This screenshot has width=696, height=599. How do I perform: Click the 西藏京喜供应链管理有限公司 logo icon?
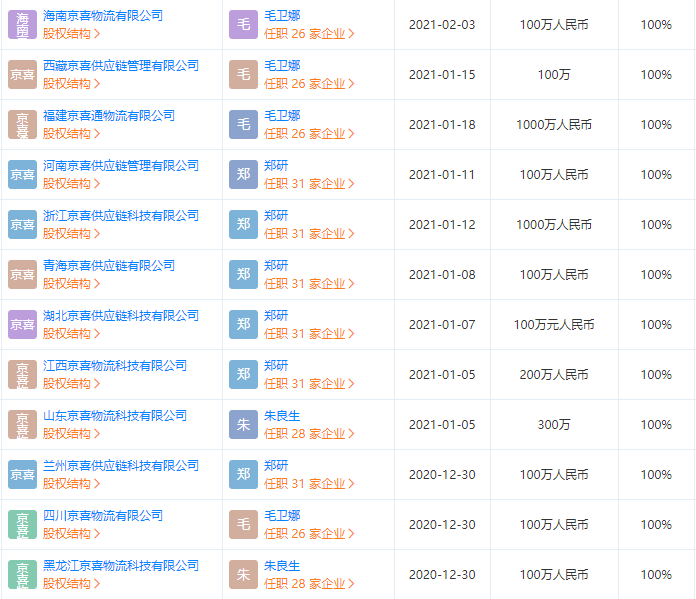tap(22, 75)
